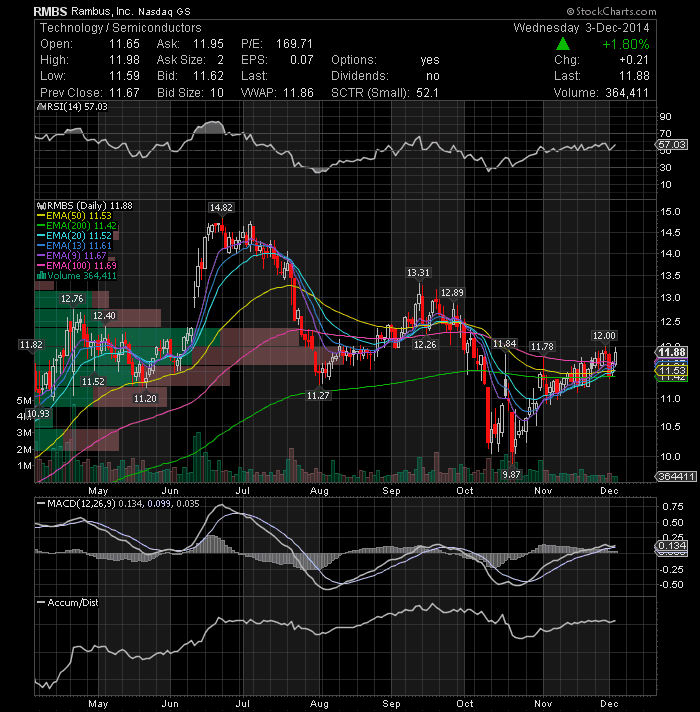Click the VWAP value 11.86
Viewport: 700px width, 712px height.
pos(298,93)
